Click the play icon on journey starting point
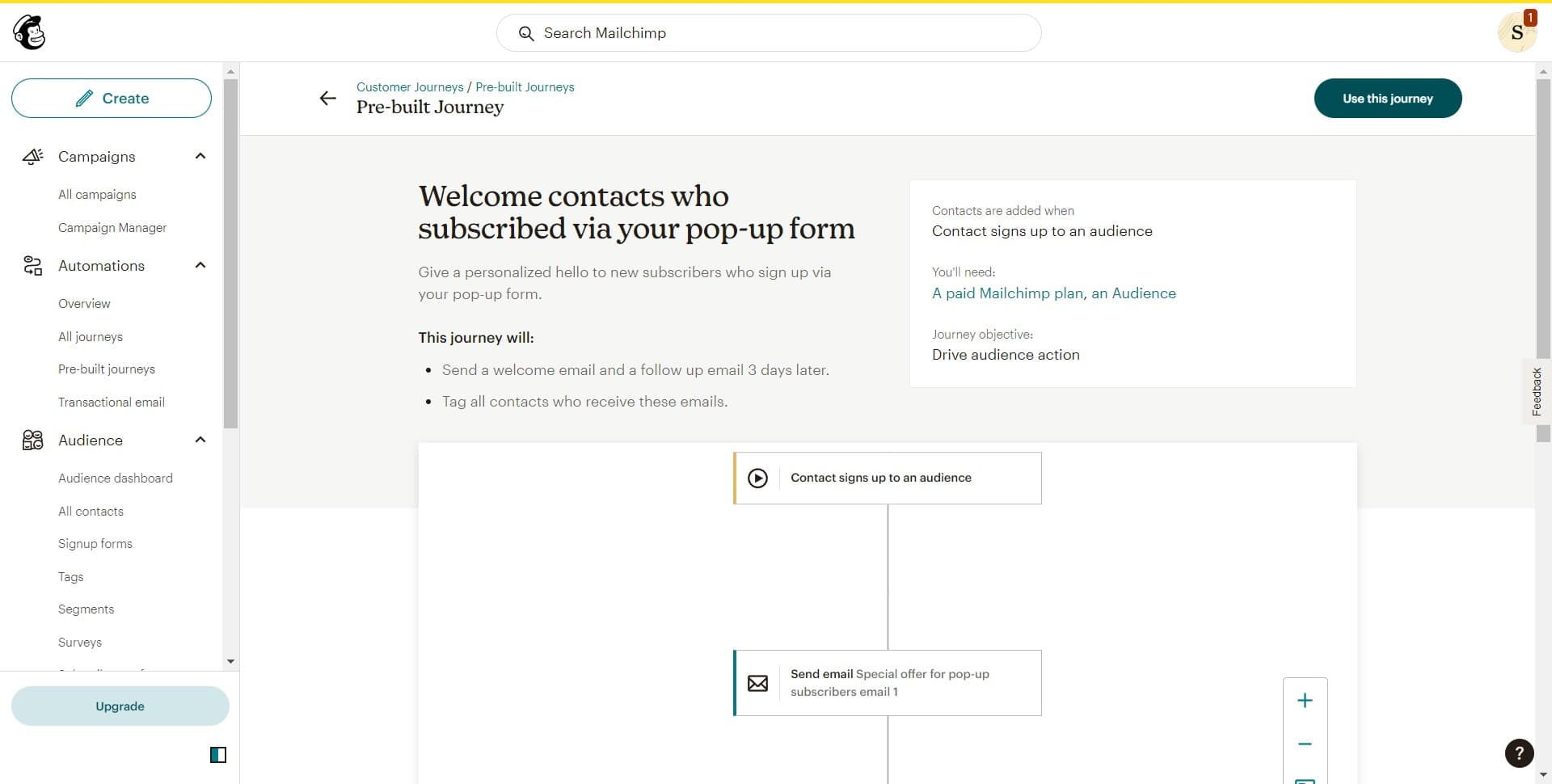 pyautogui.click(x=757, y=478)
